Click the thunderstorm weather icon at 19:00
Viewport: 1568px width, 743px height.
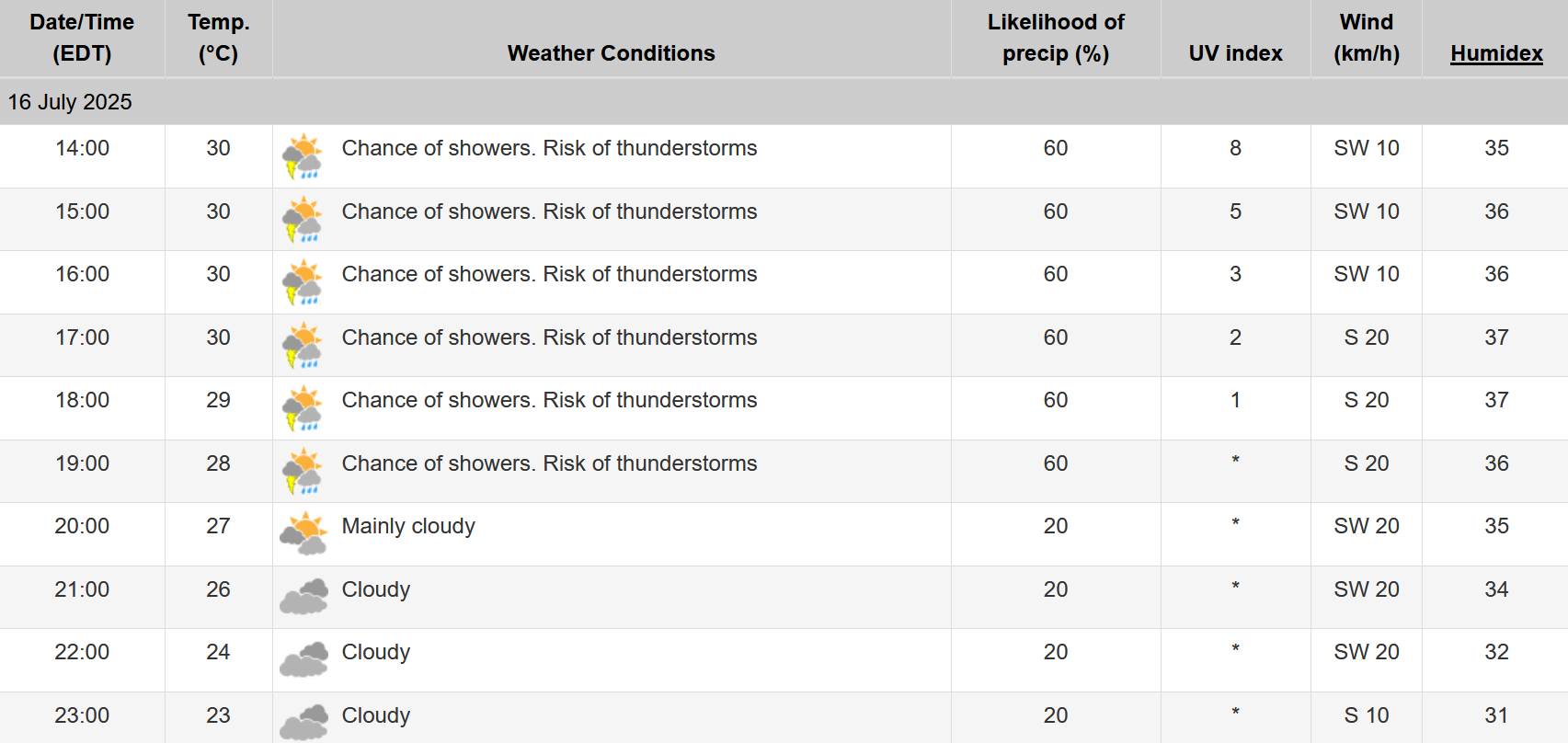tap(303, 472)
